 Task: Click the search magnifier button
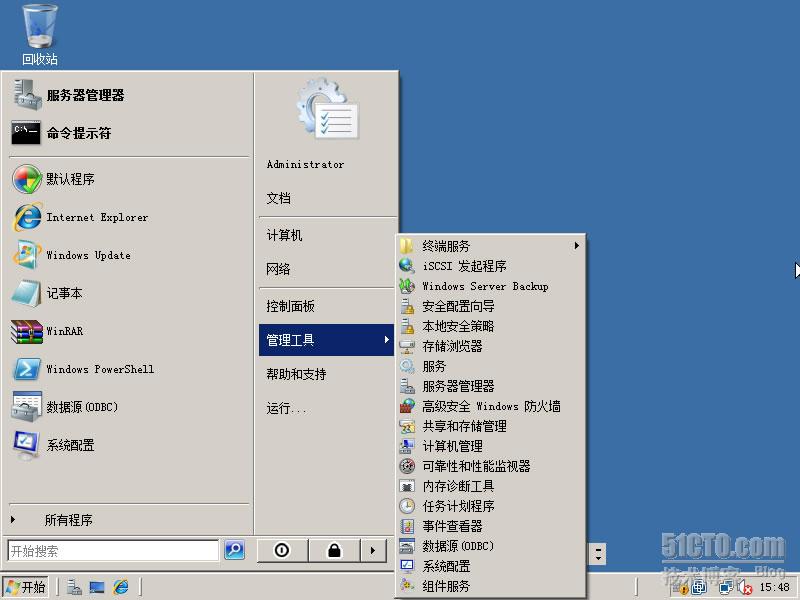coord(234,550)
